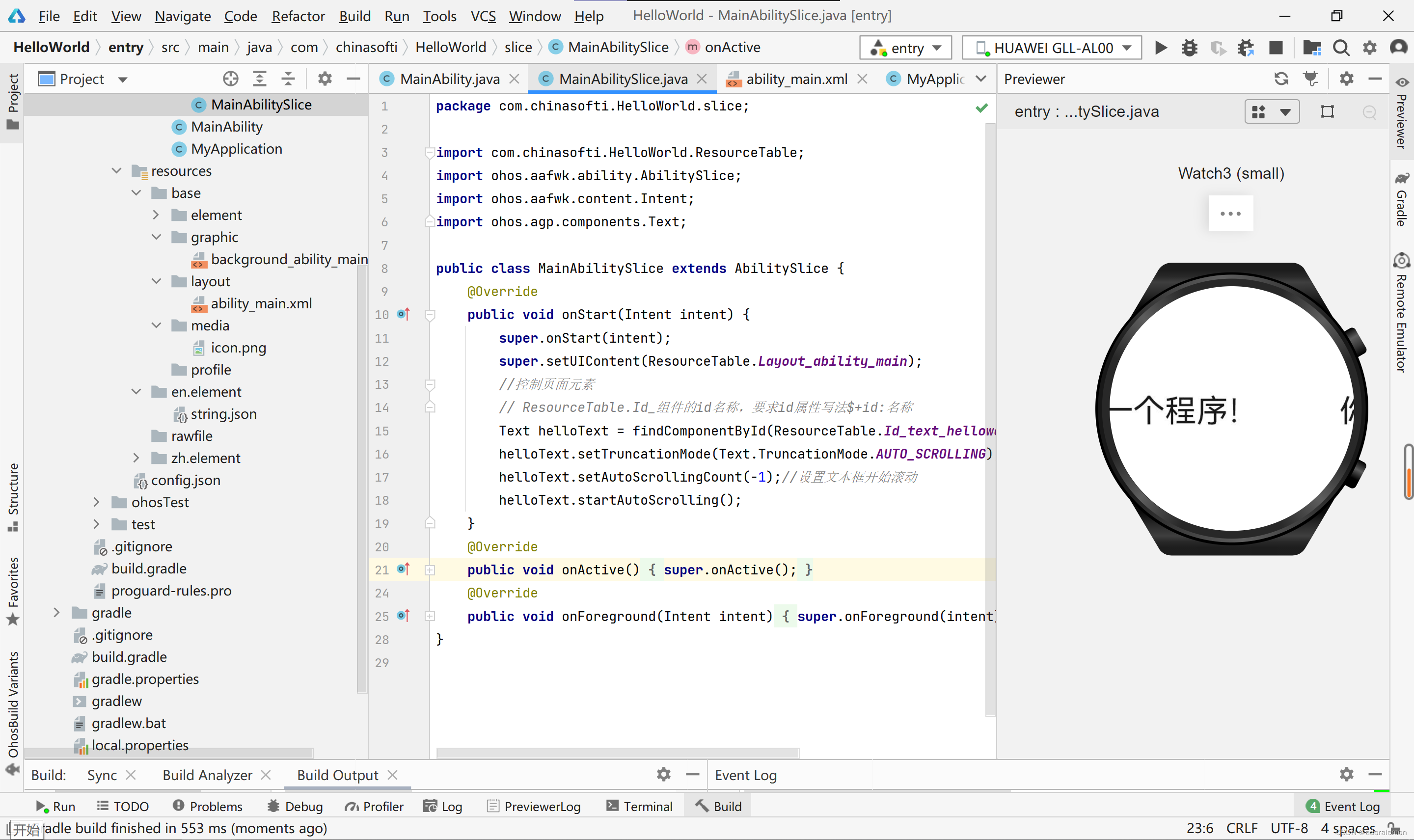Switch to MainAbility.java tab
Screen dimensions: 1414x840
[x=449, y=79]
